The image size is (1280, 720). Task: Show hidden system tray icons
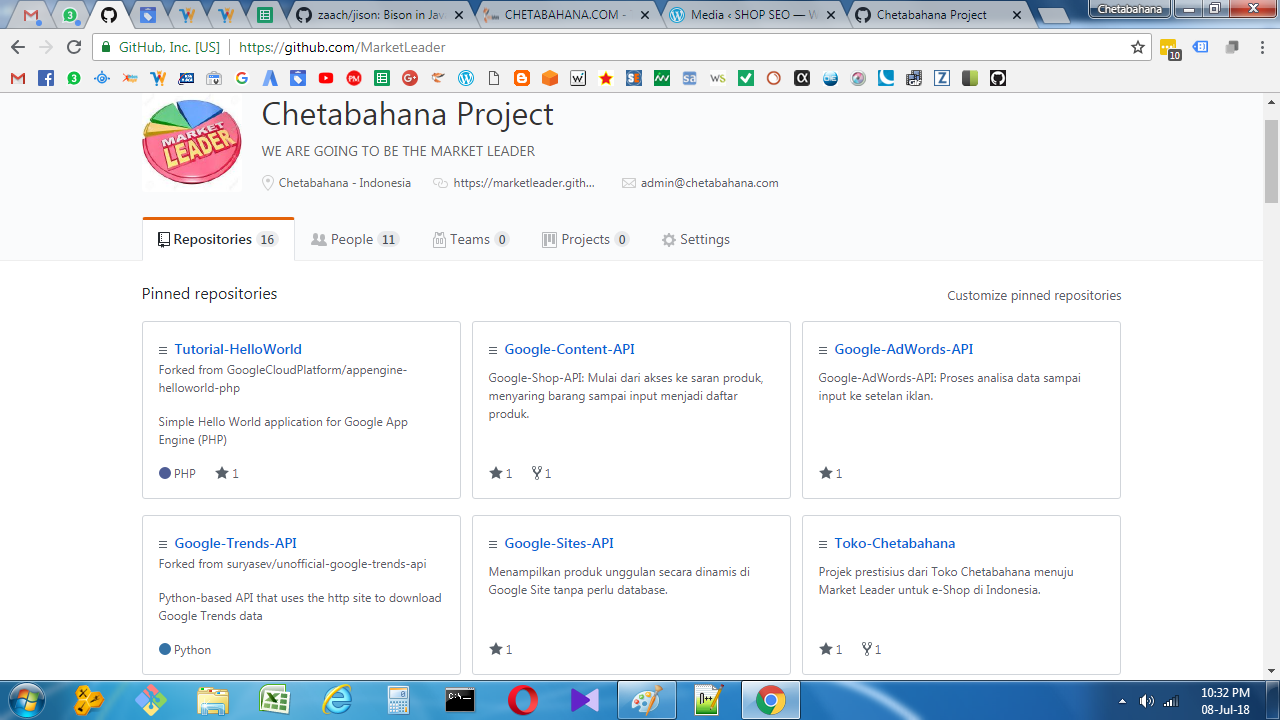1122,701
